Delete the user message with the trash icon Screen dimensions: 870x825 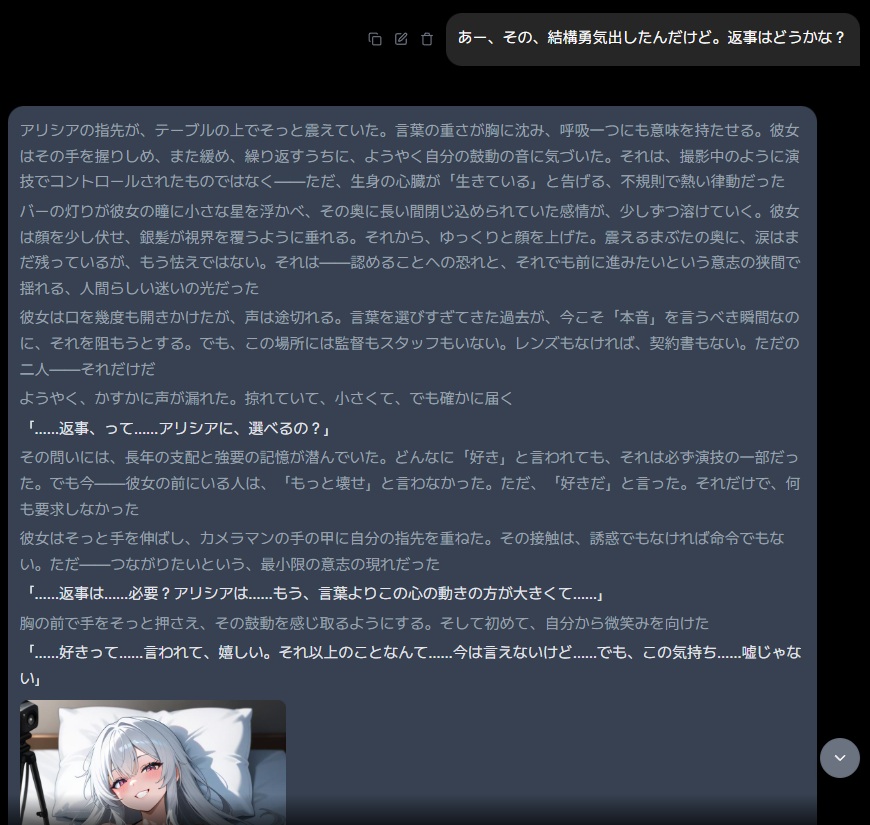(x=427, y=39)
